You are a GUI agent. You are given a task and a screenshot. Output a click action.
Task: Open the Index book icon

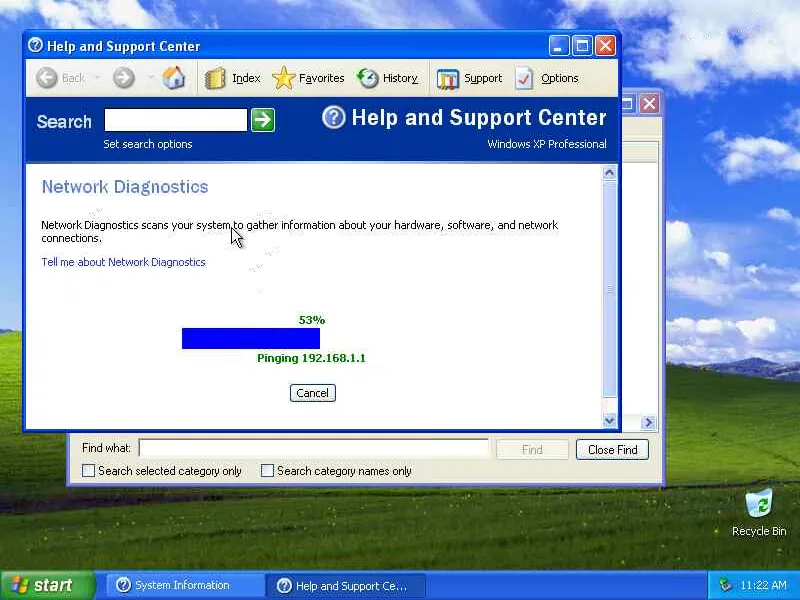215,79
